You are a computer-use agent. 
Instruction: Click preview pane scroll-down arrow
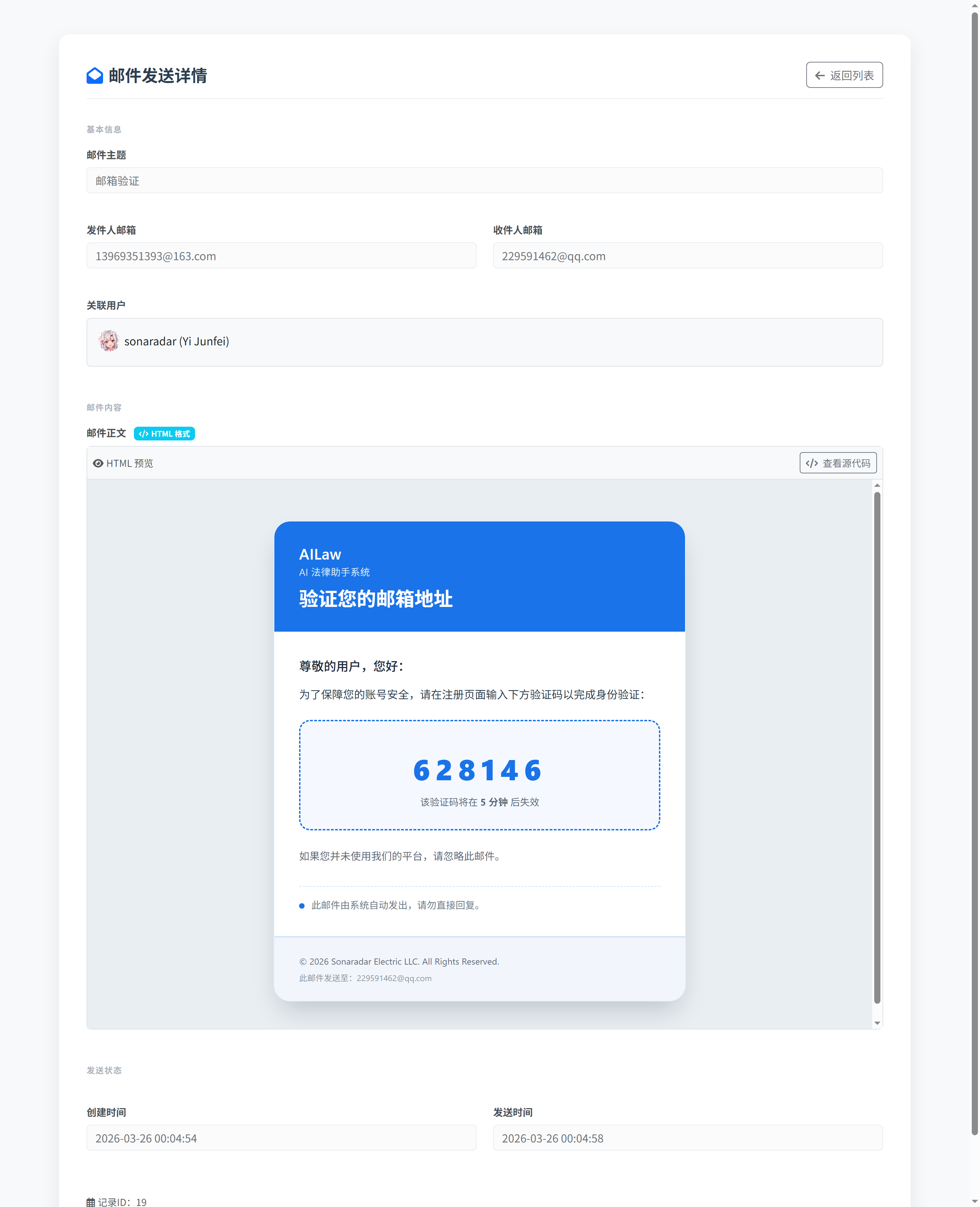pos(877,1023)
